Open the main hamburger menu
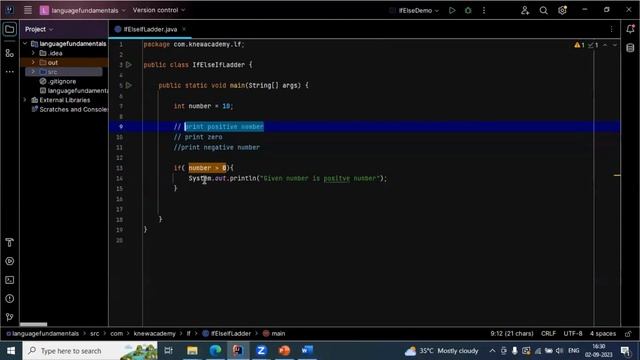640x360 pixels. 28,10
